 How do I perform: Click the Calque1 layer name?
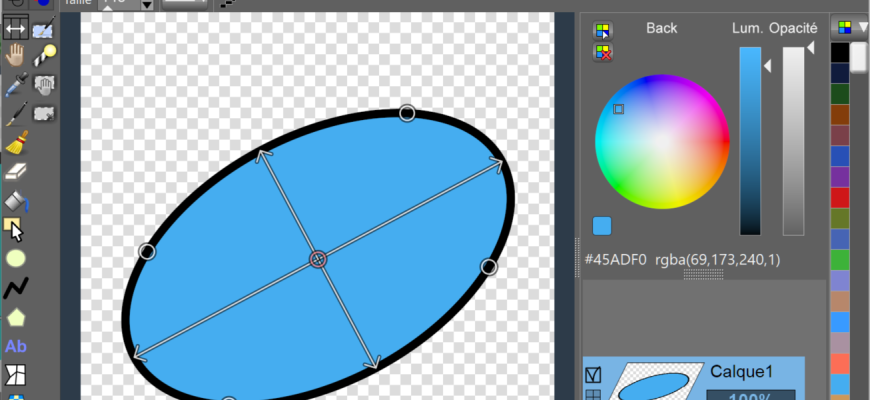(x=741, y=372)
